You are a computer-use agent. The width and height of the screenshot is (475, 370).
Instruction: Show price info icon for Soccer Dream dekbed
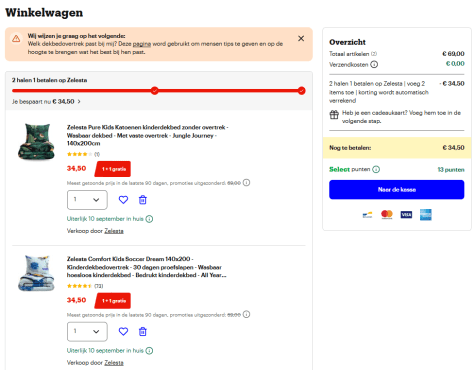click(x=246, y=314)
